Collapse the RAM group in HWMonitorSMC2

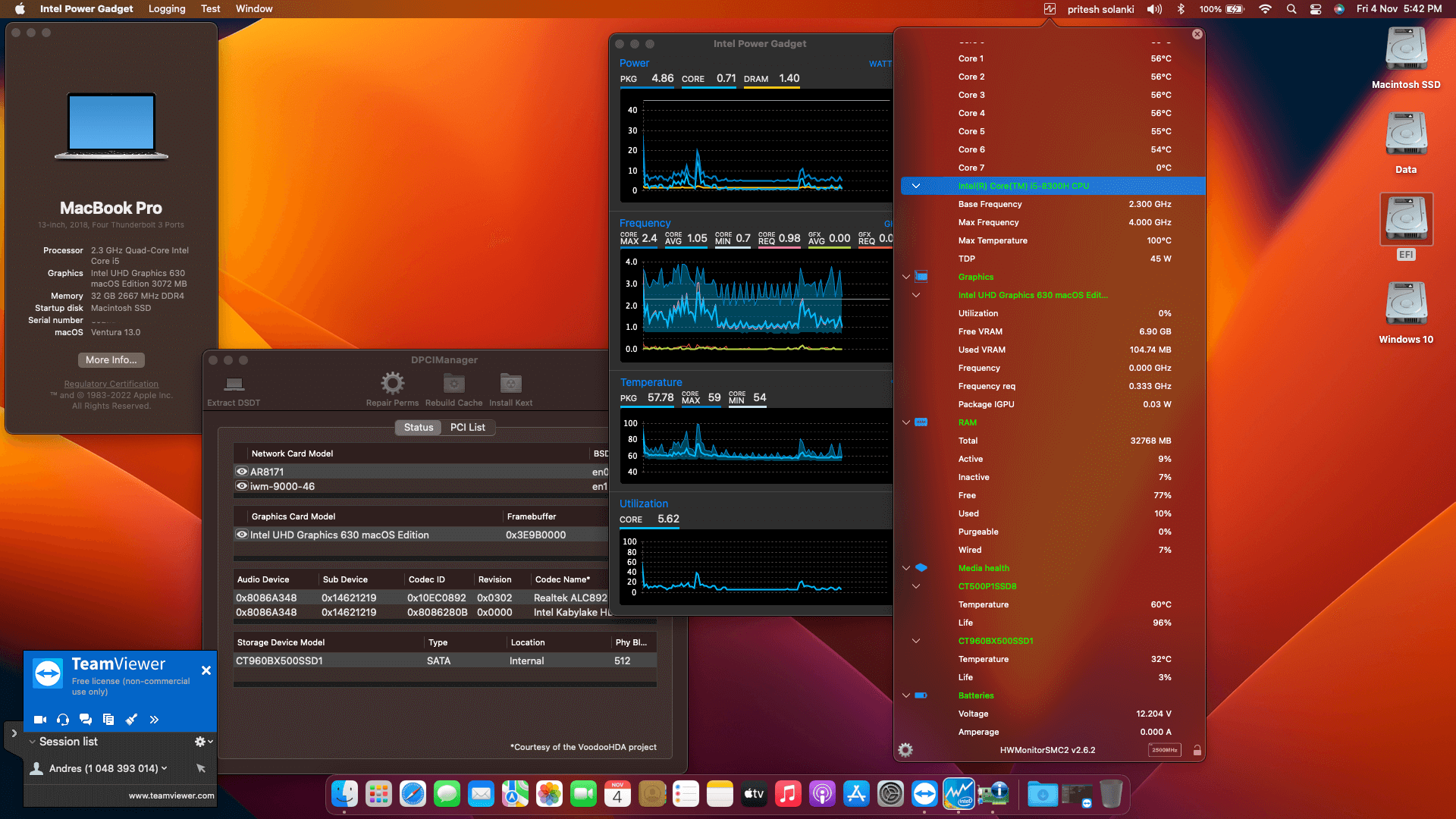(906, 422)
